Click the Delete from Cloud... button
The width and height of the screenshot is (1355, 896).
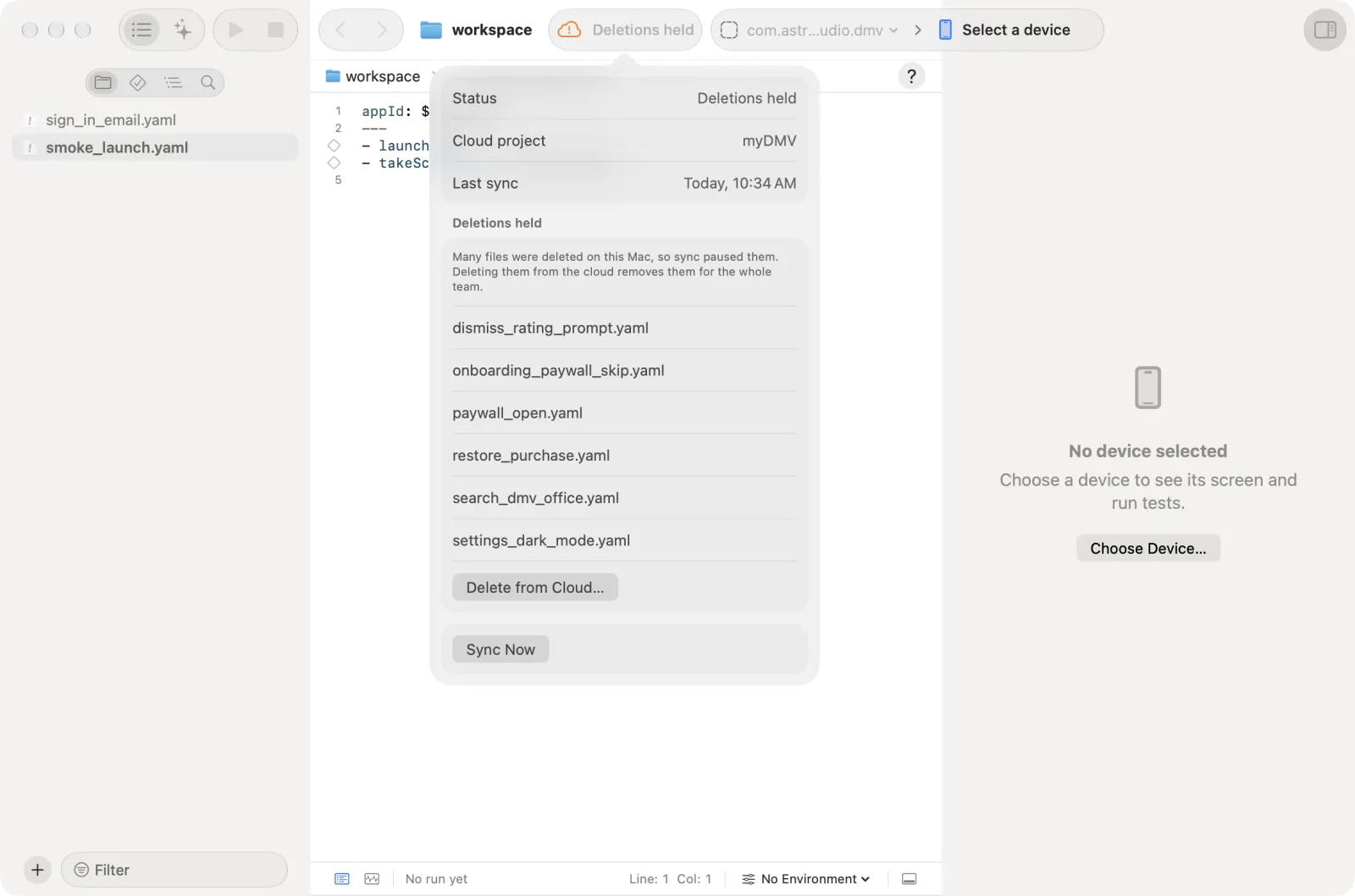pyautogui.click(x=535, y=588)
